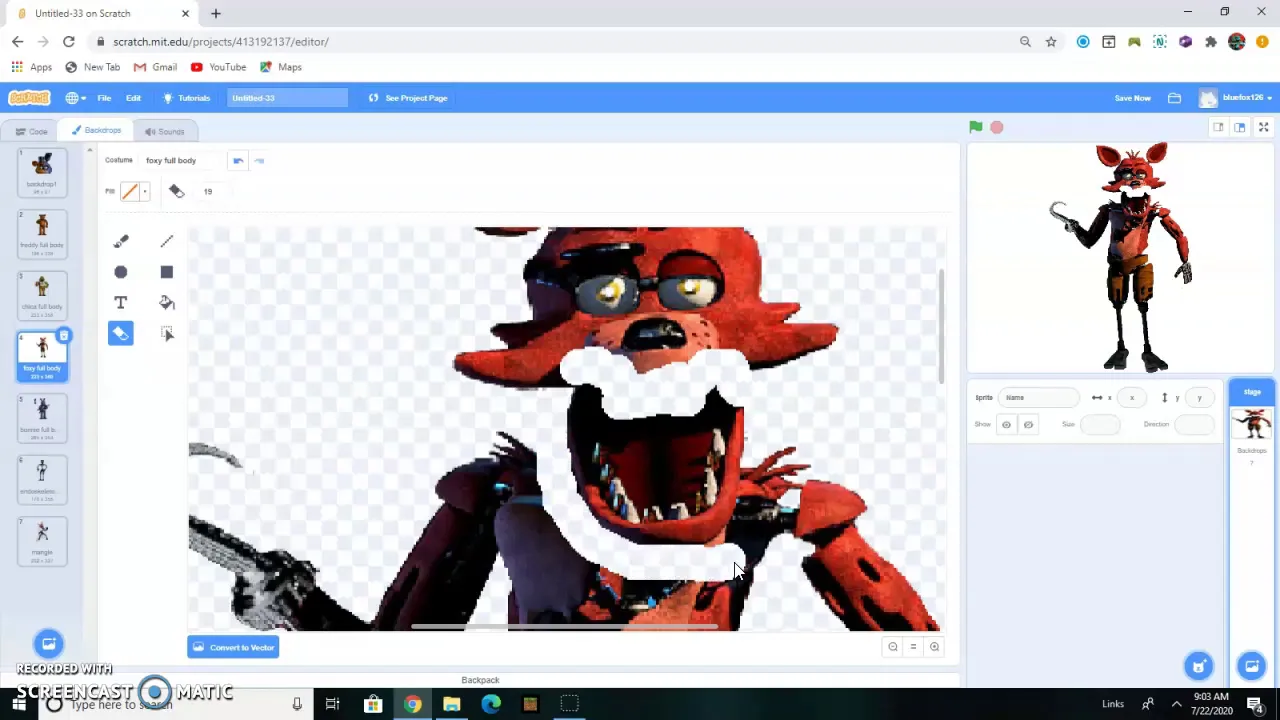The width and height of the screenshot is (1280, 720).
Task: Select the Circle tool
Action: pos(121,272)
